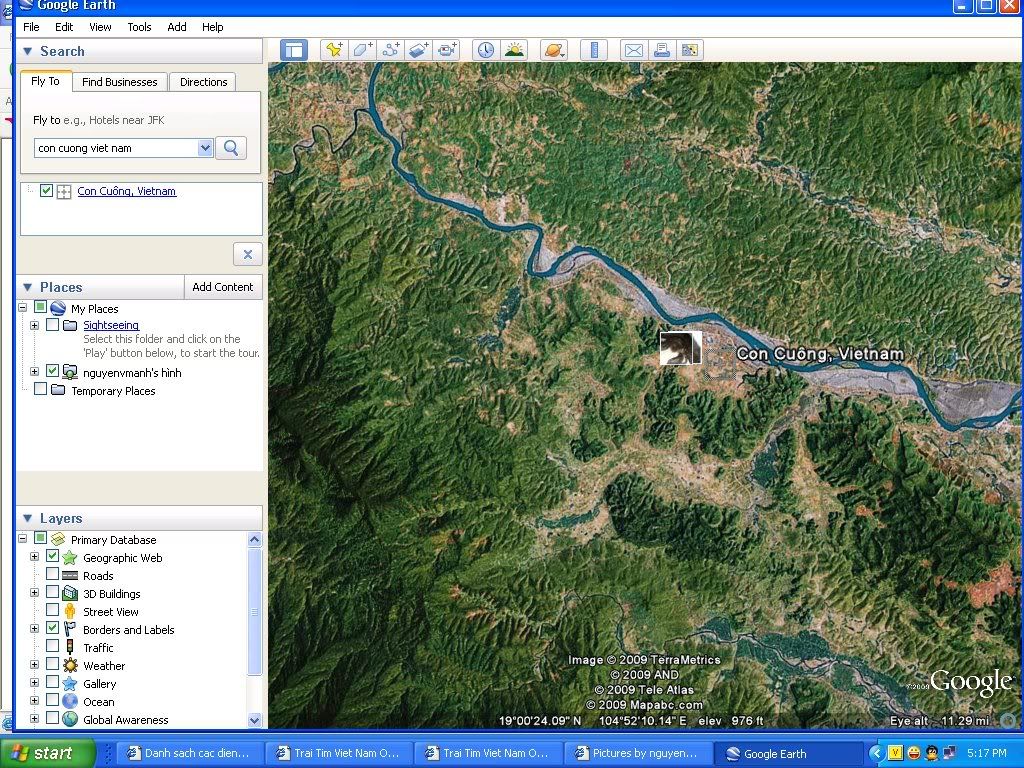Show historical imagery clock icon
This screenshot has height=768, width=1024.
click(x=485, y=50)
